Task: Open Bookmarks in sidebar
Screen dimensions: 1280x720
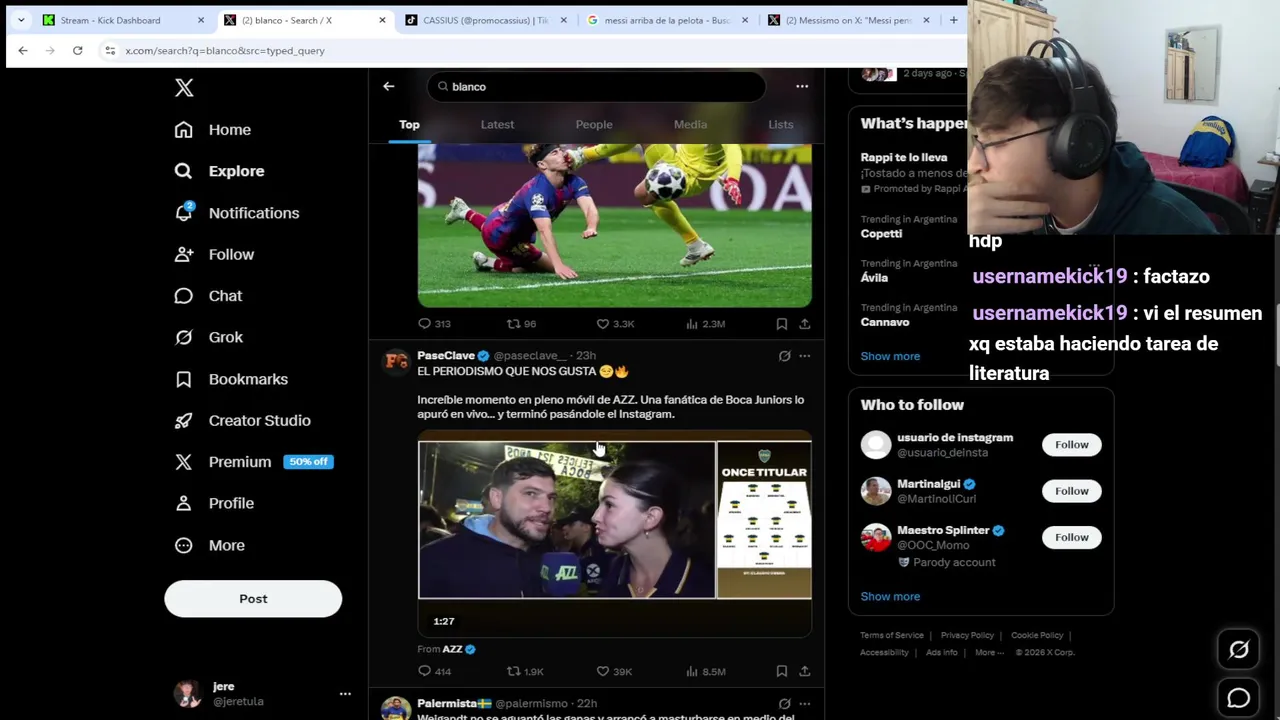Action: pos(232,379)
